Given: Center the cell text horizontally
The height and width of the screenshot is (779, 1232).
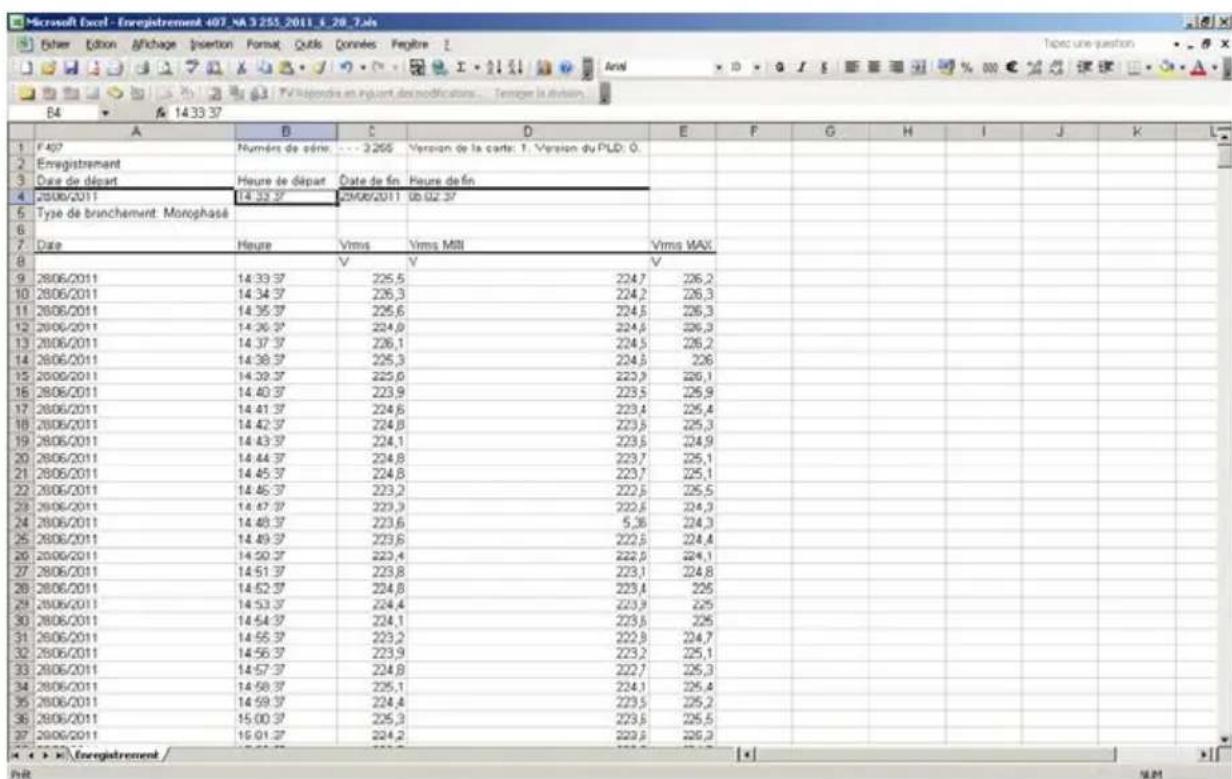Looking at the screenshot, I should point(873,67).
